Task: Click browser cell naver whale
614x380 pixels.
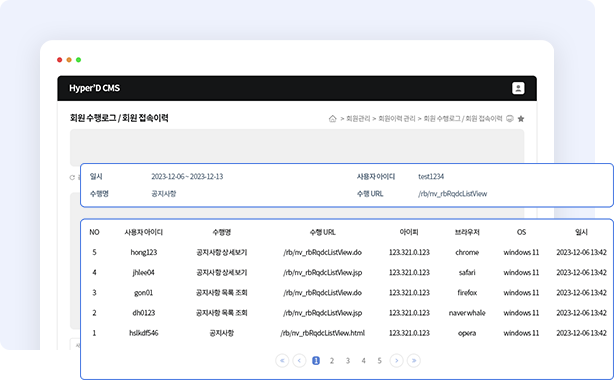Action: point(467,313)
